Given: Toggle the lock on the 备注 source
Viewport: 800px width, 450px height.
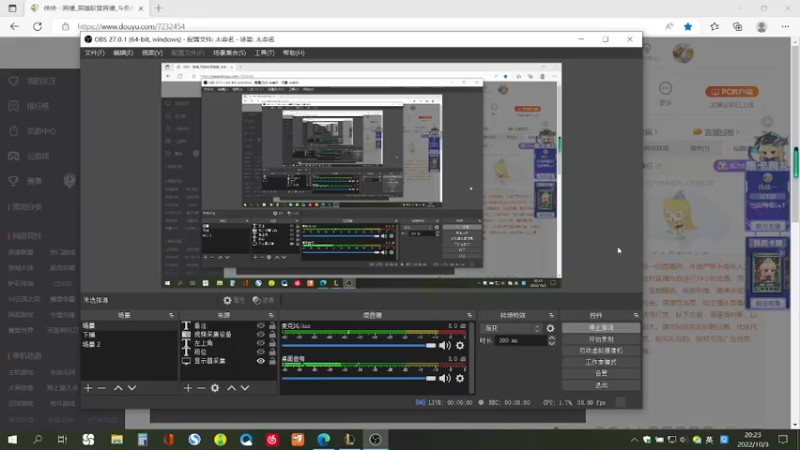Looking at the screenshot, I should (x=272, y=326).
